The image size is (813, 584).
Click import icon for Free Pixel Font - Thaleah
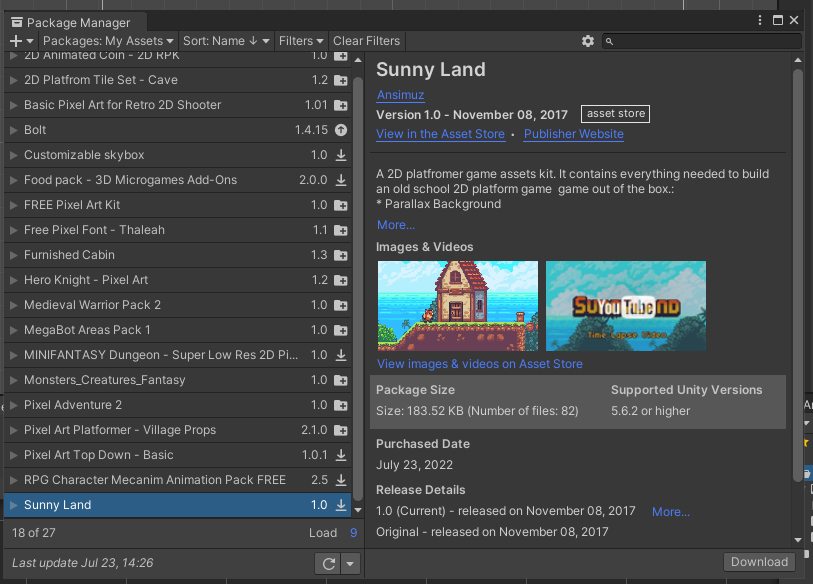click(x=341, y=230)
